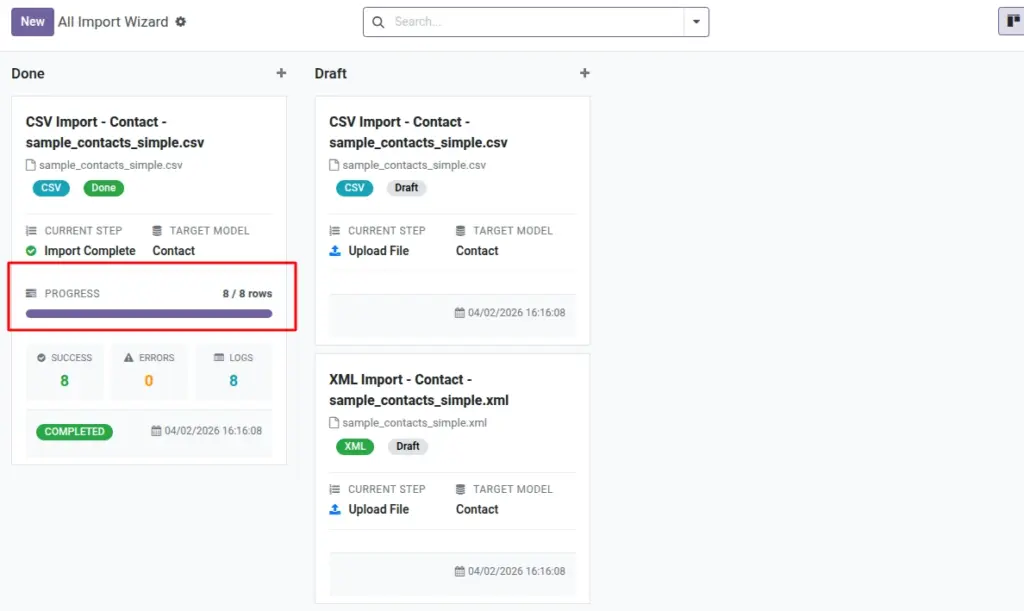The image size is (1024, 611).
Task: Click the New button
Action: (33, 22)
